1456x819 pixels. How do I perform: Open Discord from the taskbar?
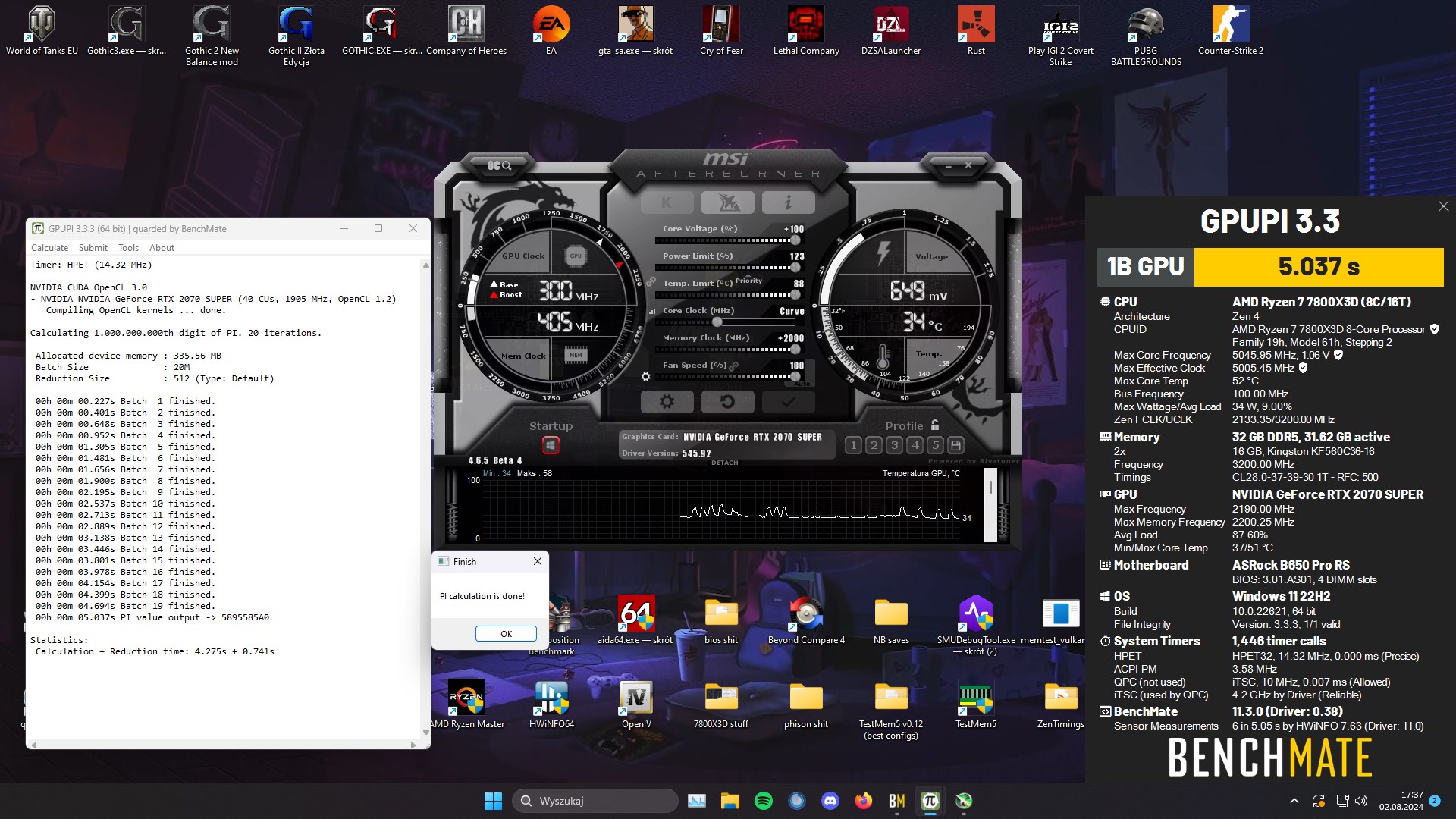click(x=830, y=801)
